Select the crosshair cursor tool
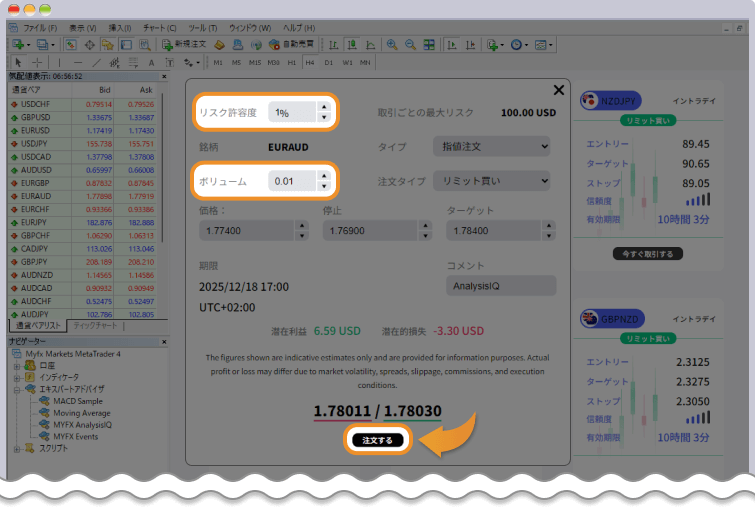 (37, 62)
